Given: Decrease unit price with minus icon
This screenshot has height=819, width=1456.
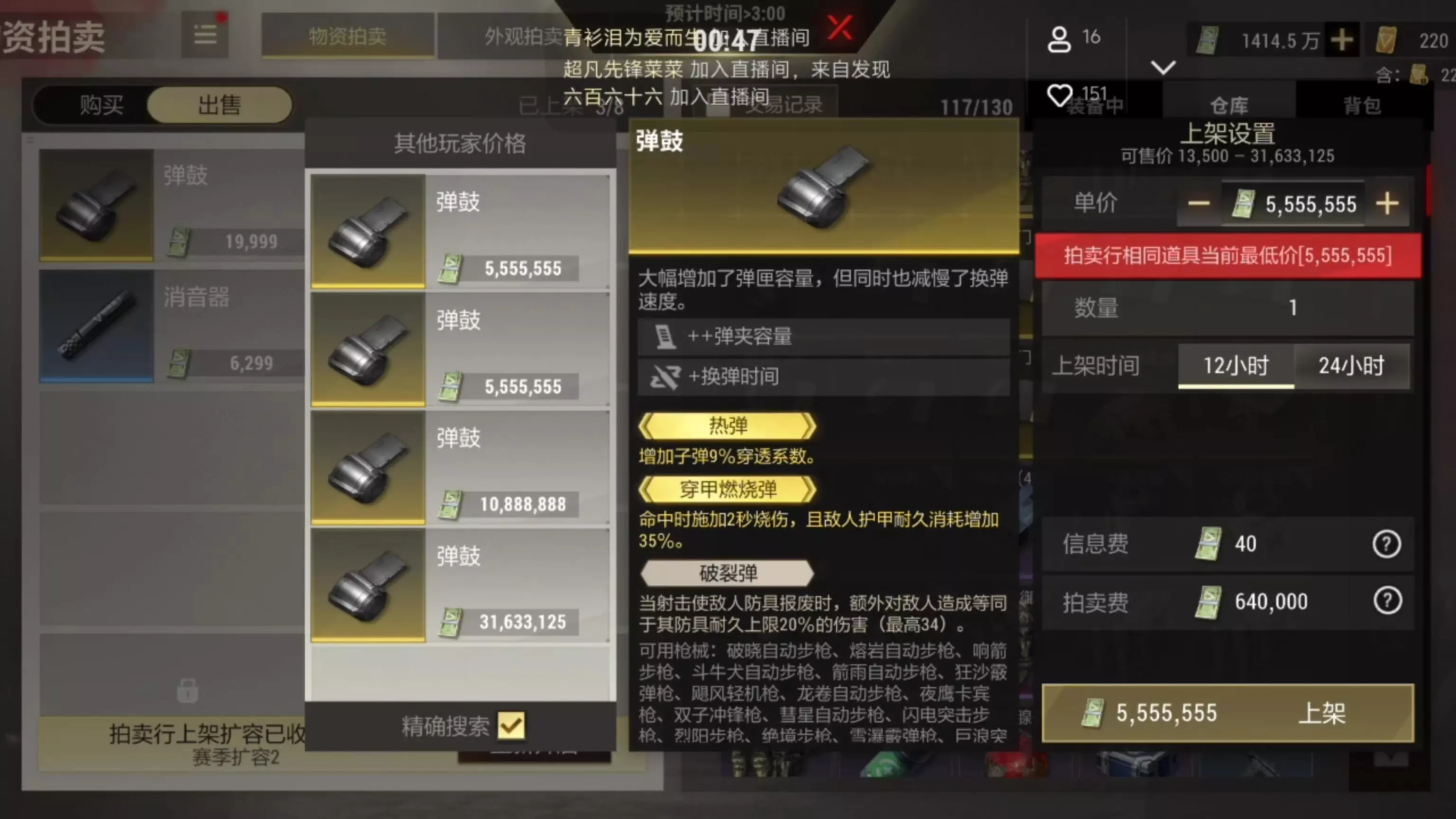Looking at the screenshot, I should [x=1199, y=203].
